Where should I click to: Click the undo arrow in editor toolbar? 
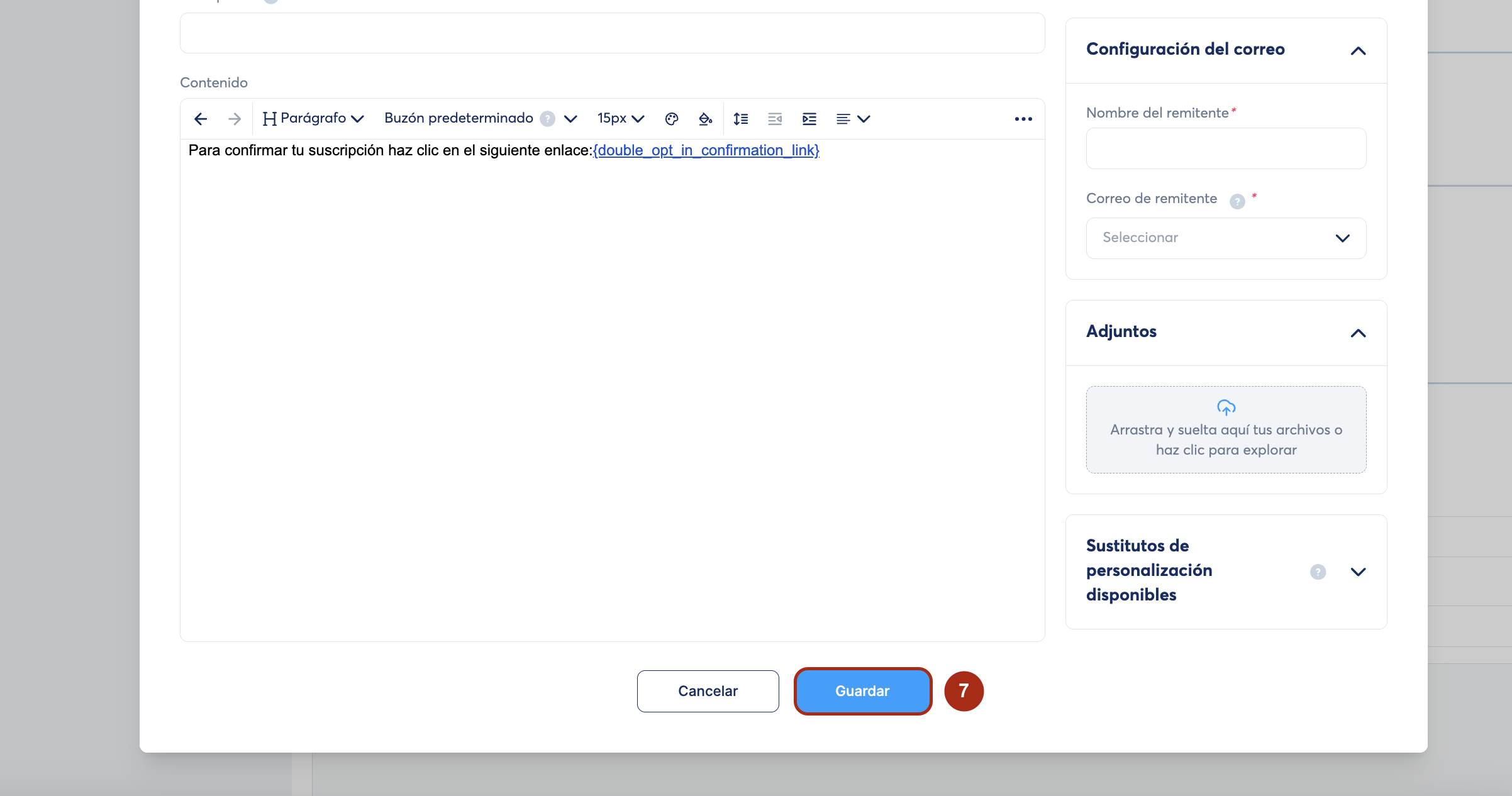point(201,119)
